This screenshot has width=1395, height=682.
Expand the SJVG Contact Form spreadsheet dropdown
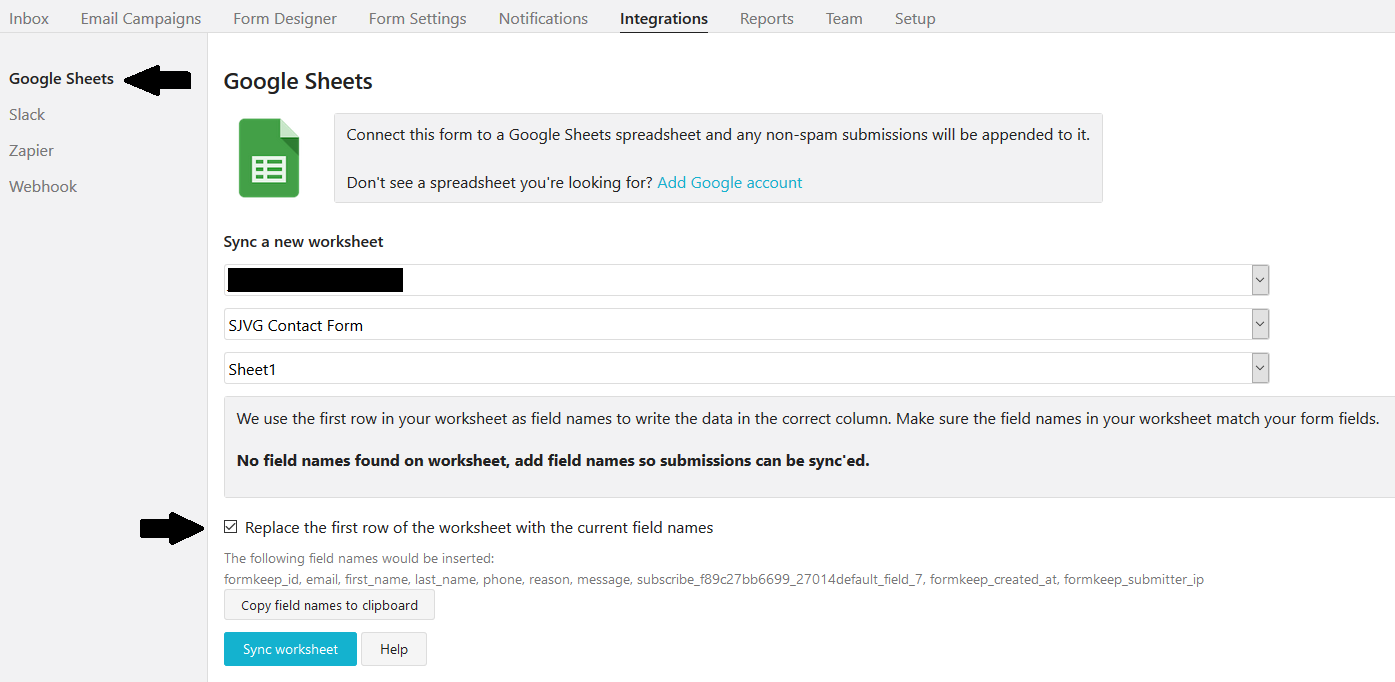(746, 324)
